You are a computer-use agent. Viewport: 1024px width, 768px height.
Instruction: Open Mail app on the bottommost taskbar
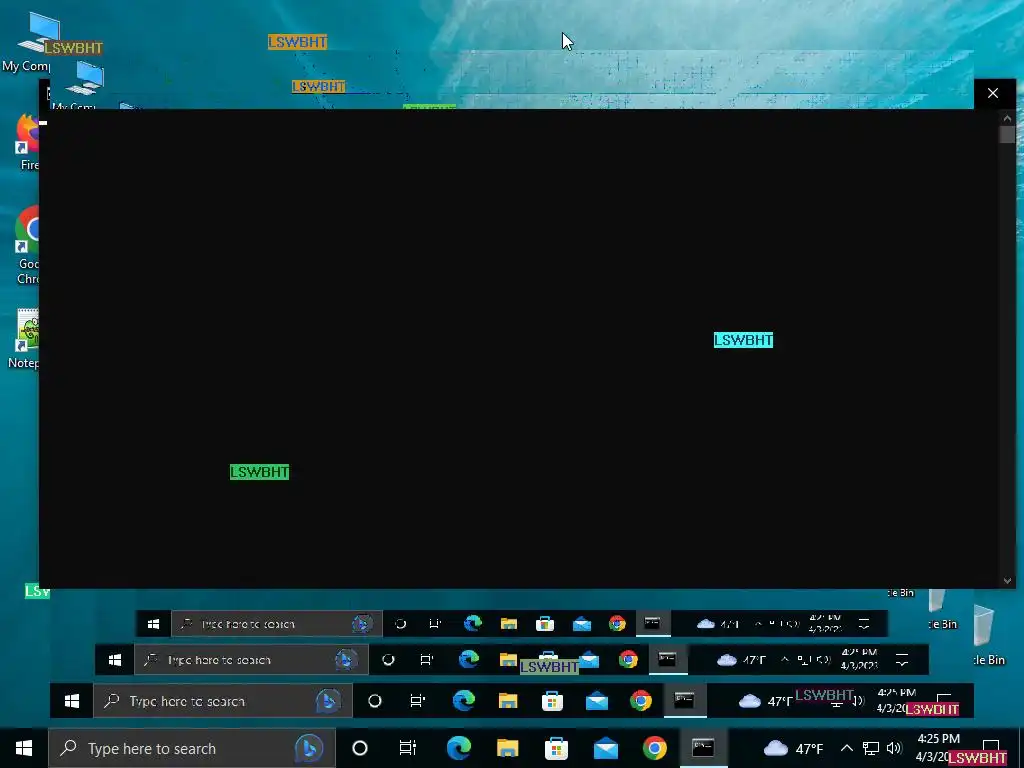605,748
